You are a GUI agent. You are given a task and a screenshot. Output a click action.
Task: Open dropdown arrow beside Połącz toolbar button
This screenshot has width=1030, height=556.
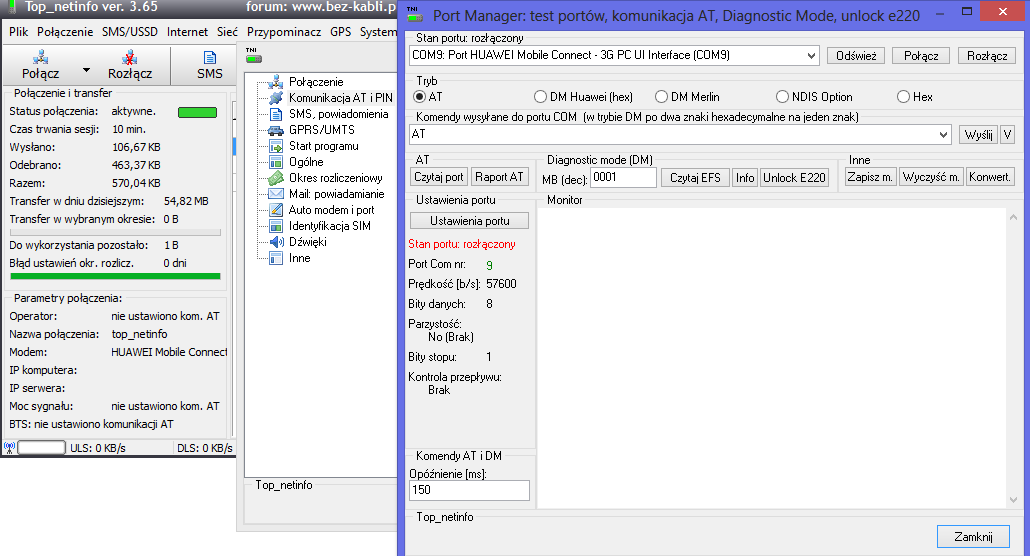86,71
